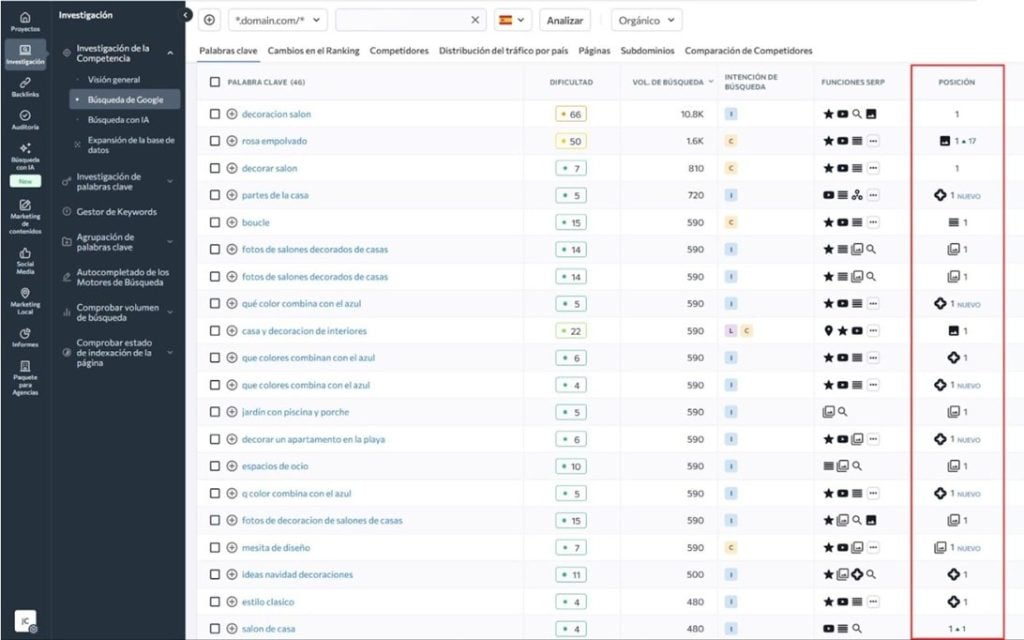Viewport: 1024px width, 640px height.
Task: Change the country using the Spain flag selector
Action: point(513,19)
